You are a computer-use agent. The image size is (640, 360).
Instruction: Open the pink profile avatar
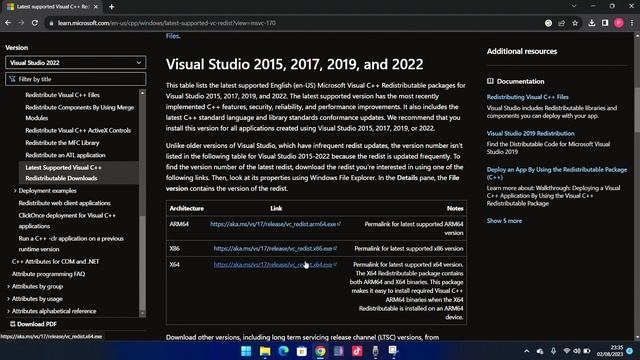619,23
